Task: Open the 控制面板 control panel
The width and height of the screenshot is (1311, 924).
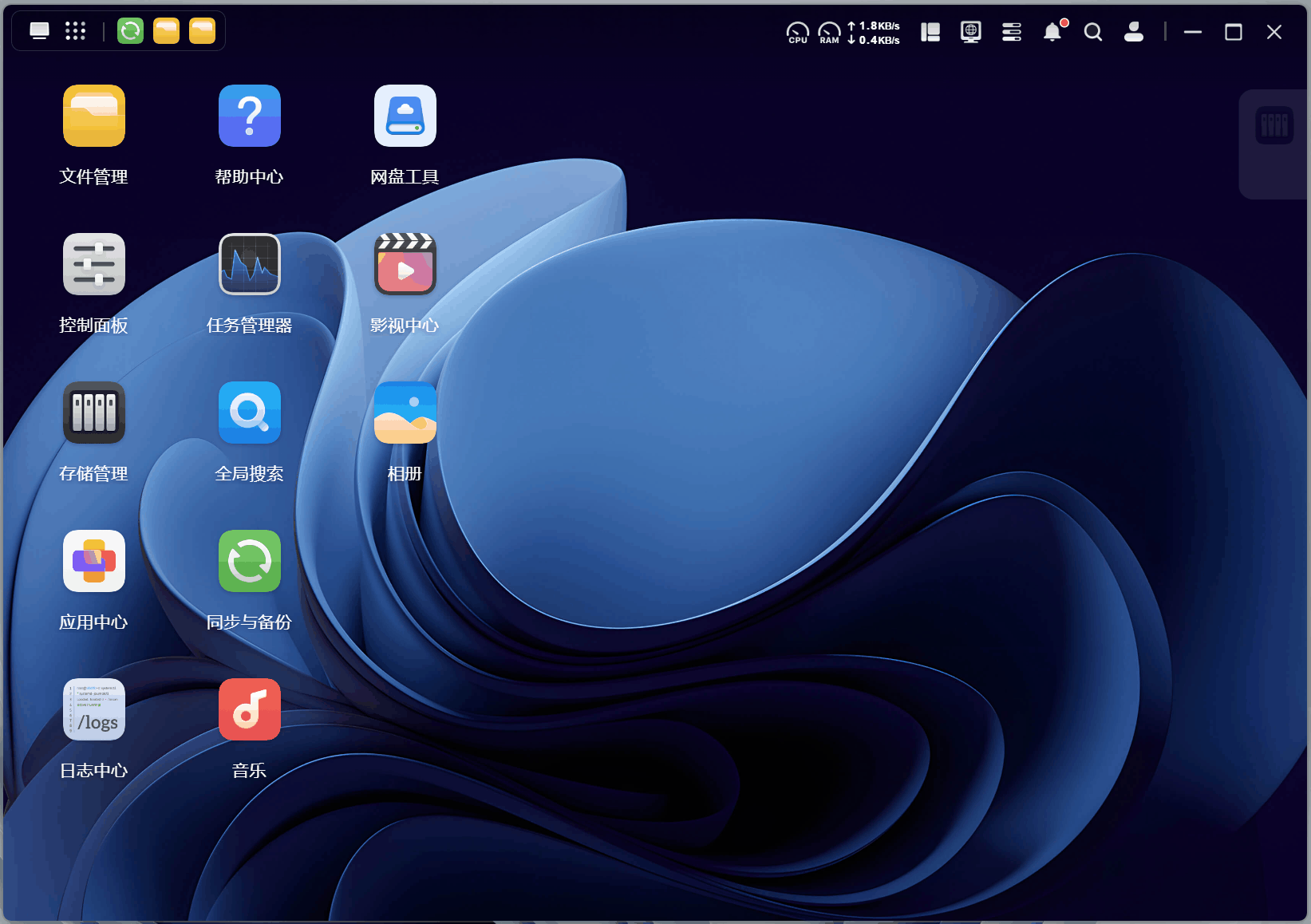Action: [x=94, y=264]
